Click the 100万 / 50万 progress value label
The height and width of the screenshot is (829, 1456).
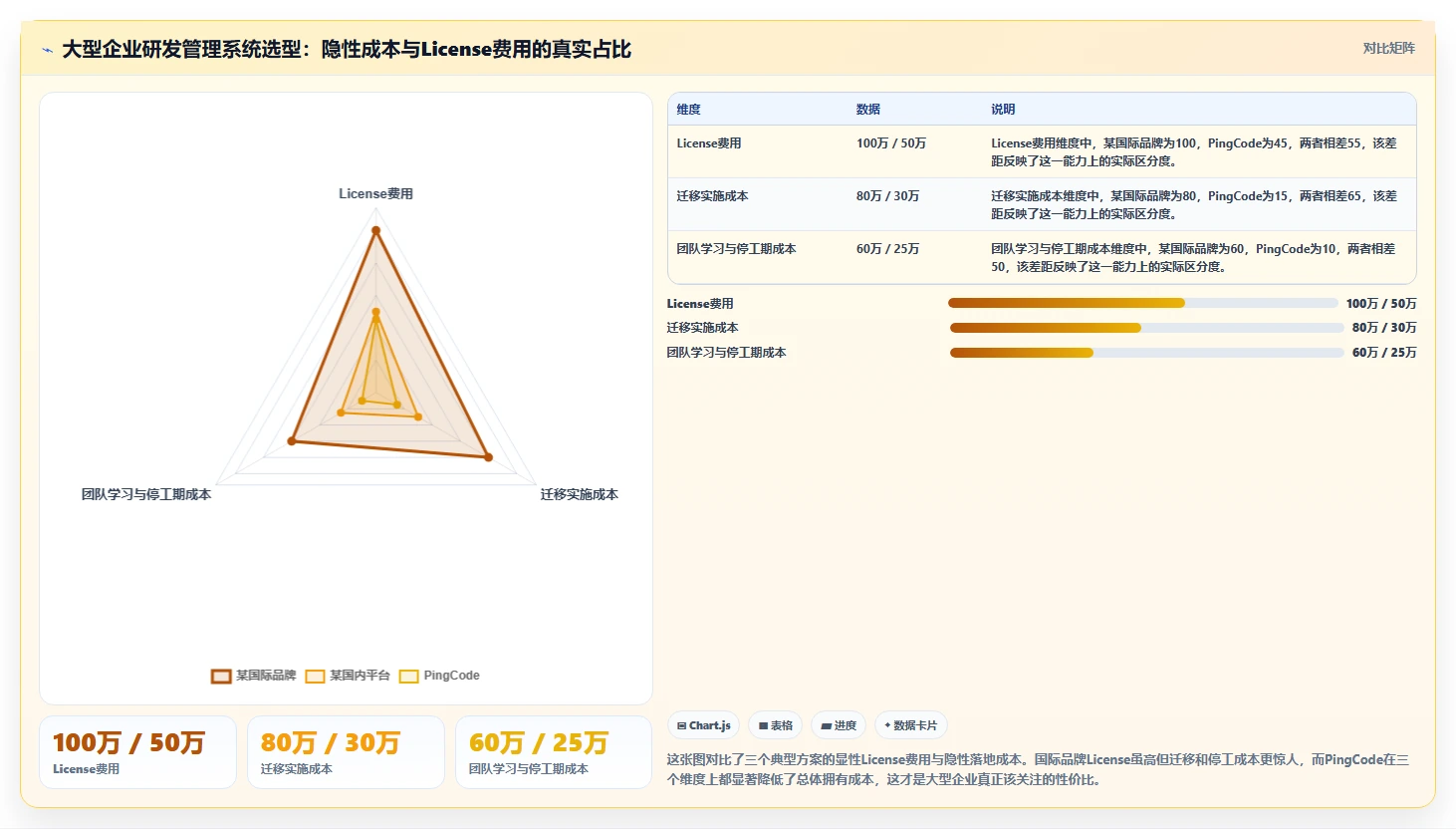coord(1381,304)
